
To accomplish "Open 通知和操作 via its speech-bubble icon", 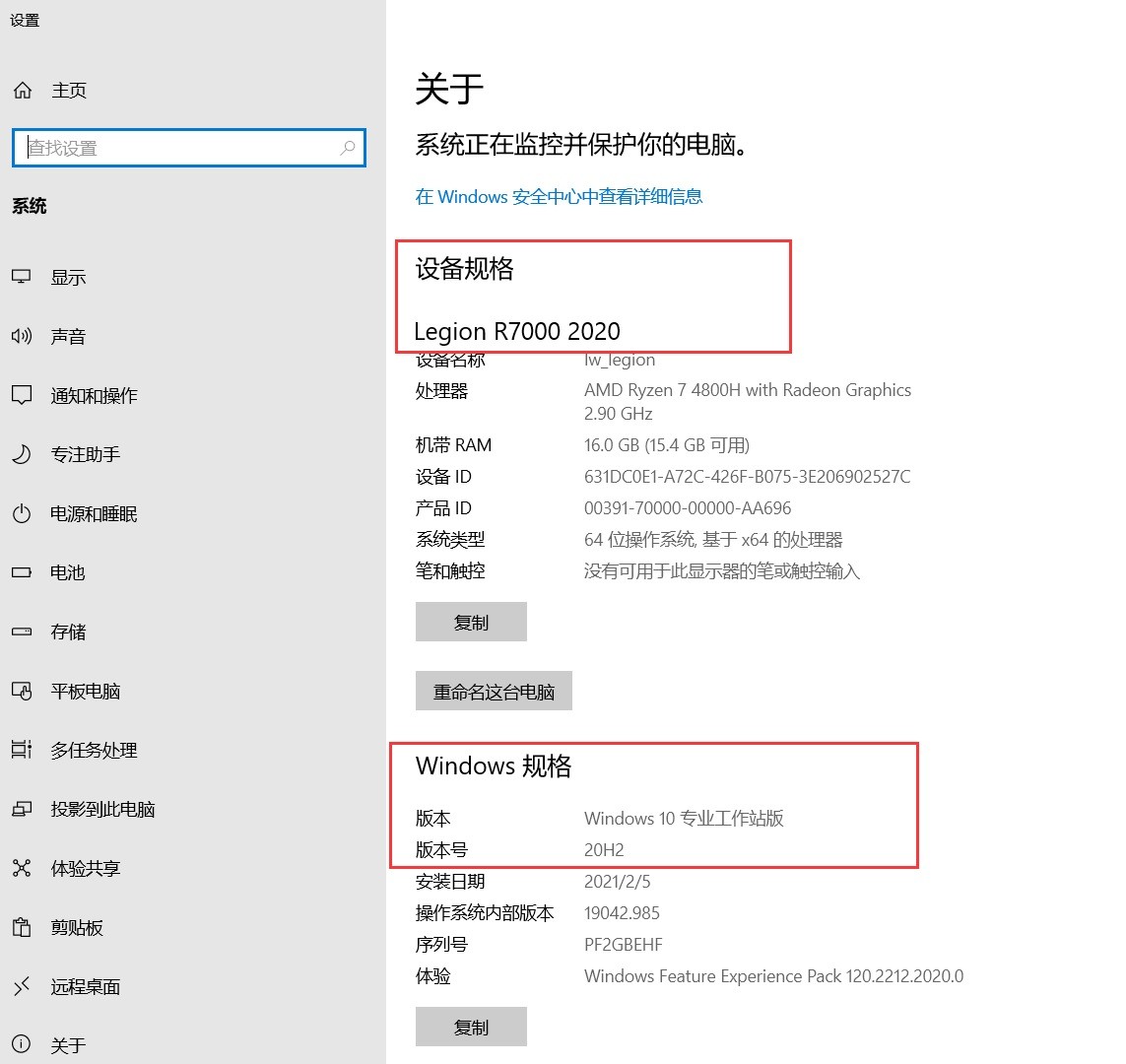I will 22,395.
